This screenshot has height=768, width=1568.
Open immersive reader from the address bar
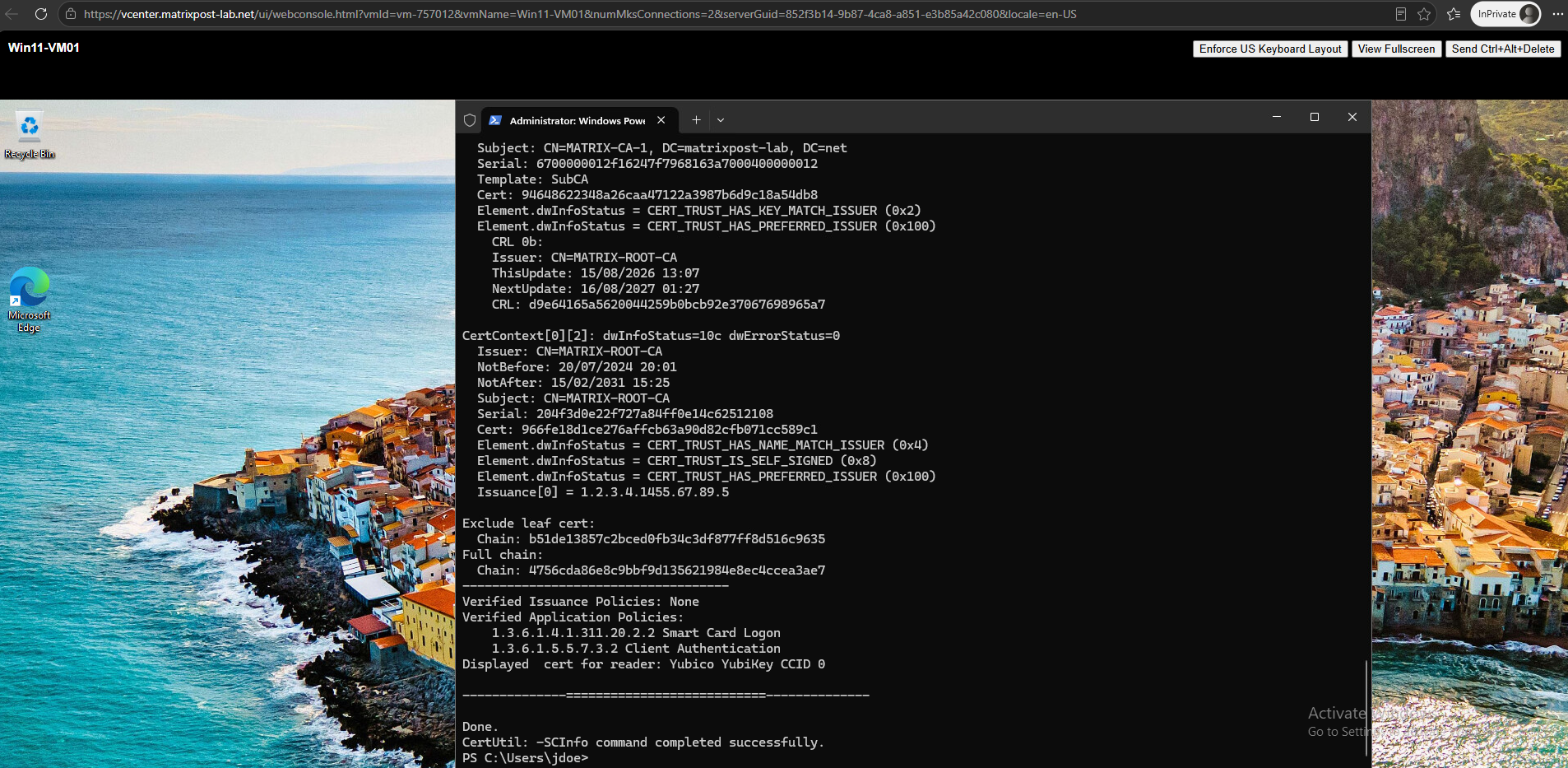(1400, 14)
